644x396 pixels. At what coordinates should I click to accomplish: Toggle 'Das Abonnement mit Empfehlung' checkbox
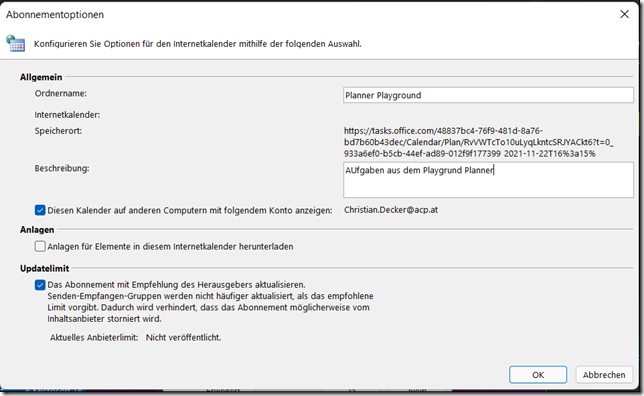coord(40,285)
